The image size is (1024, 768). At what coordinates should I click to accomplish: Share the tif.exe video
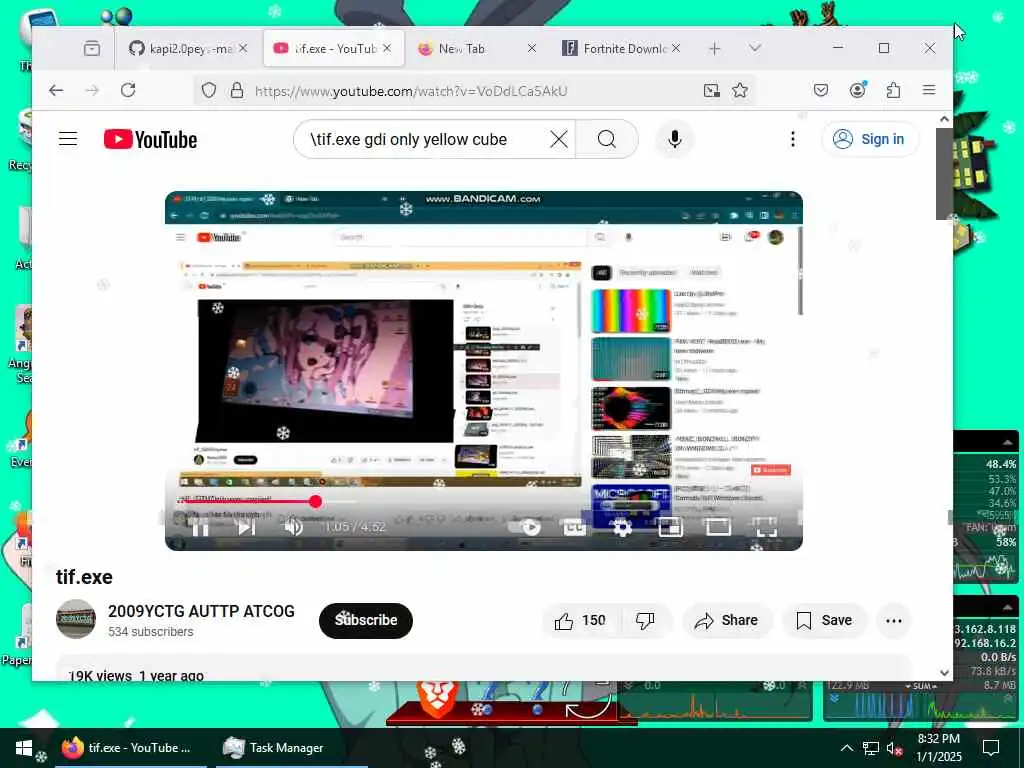727,620
